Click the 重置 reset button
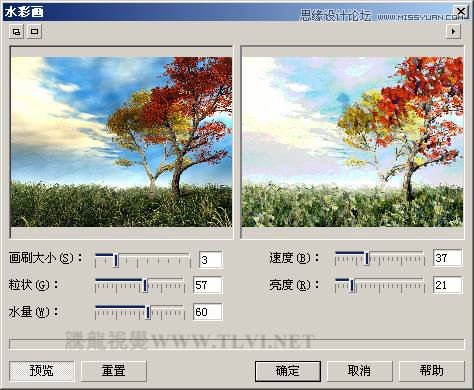 (114, 371)
